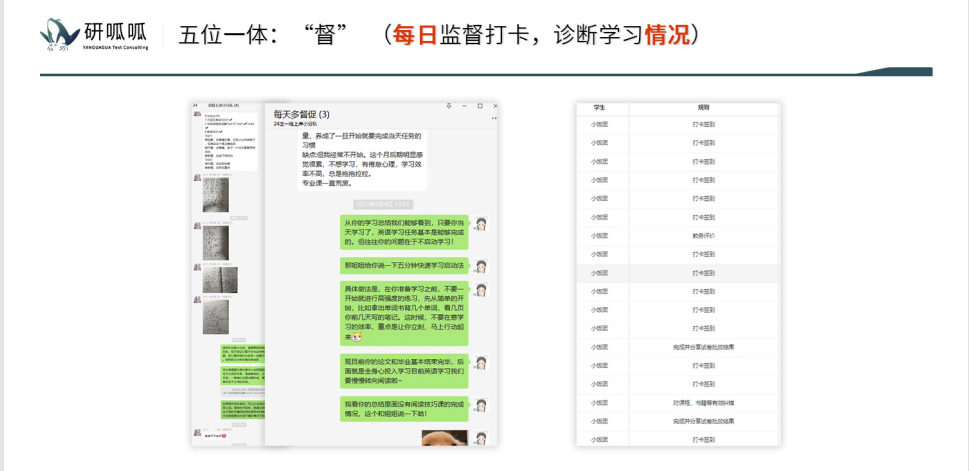
Task: Select the 对课程、书籍等有效纠错 rule cell
Action: 703,403
